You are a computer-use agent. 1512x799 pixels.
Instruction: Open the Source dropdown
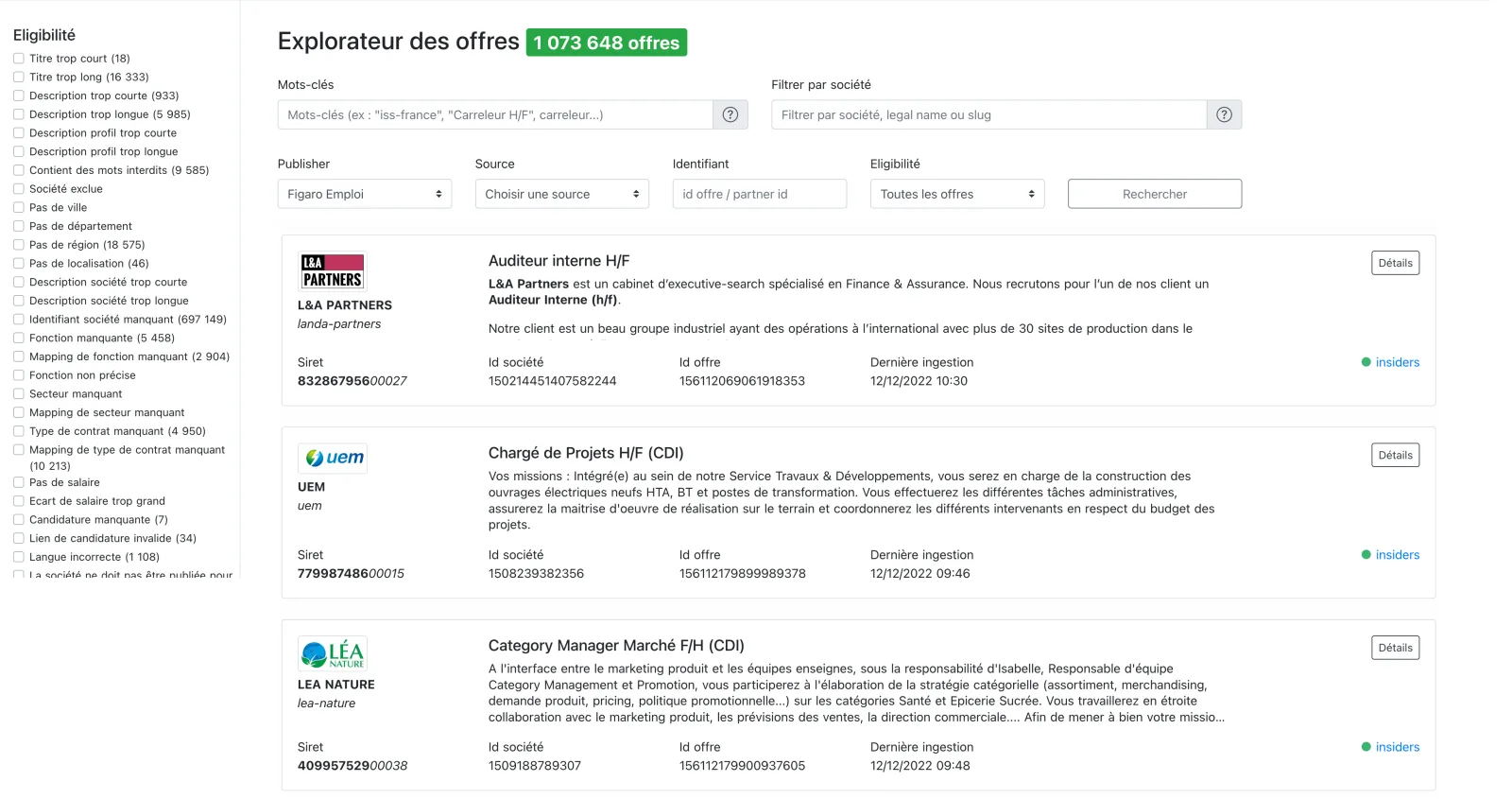(x=562, y=194)
